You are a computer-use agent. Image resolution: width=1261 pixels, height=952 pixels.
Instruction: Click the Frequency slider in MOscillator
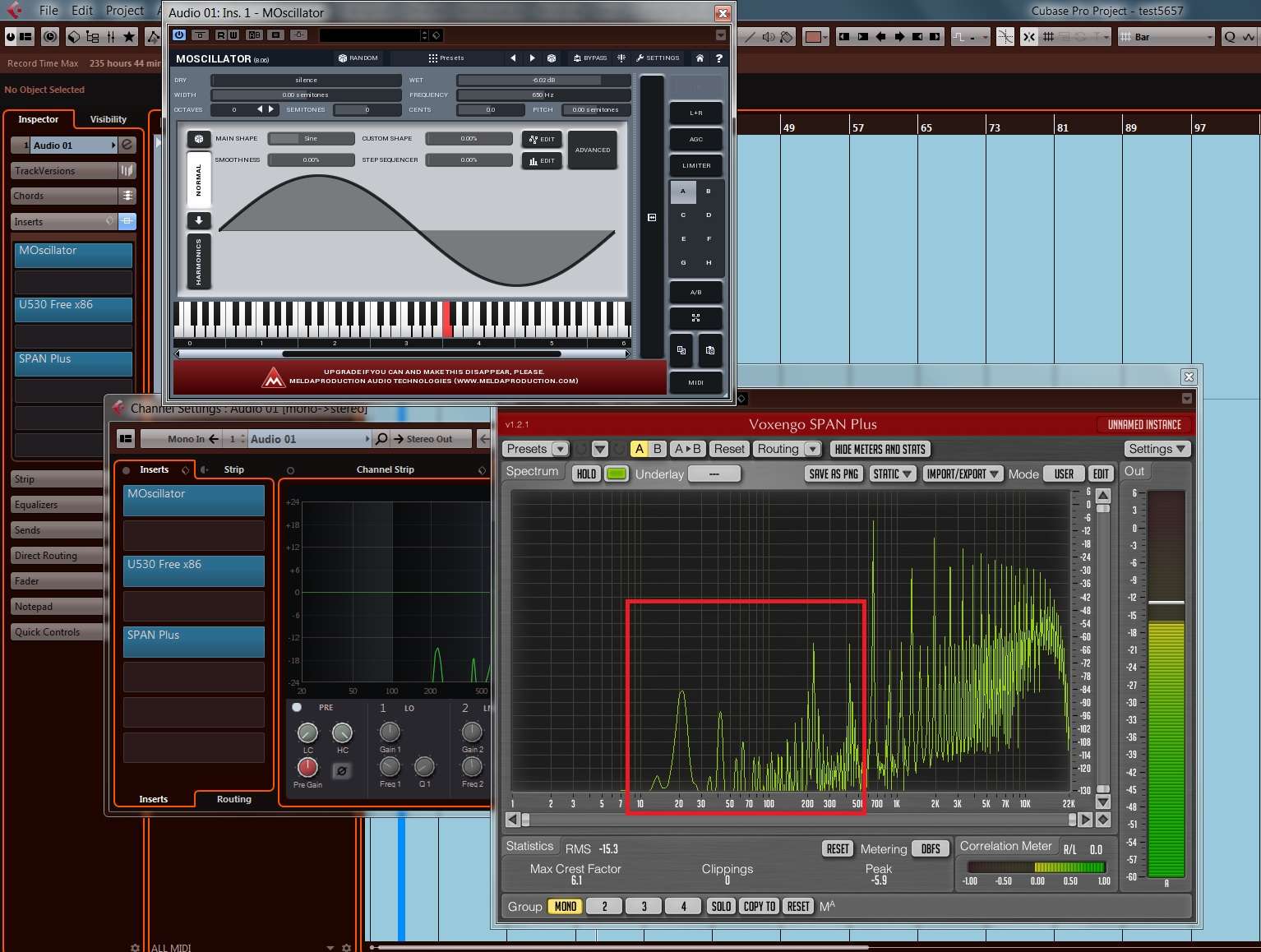click(543, 95)
